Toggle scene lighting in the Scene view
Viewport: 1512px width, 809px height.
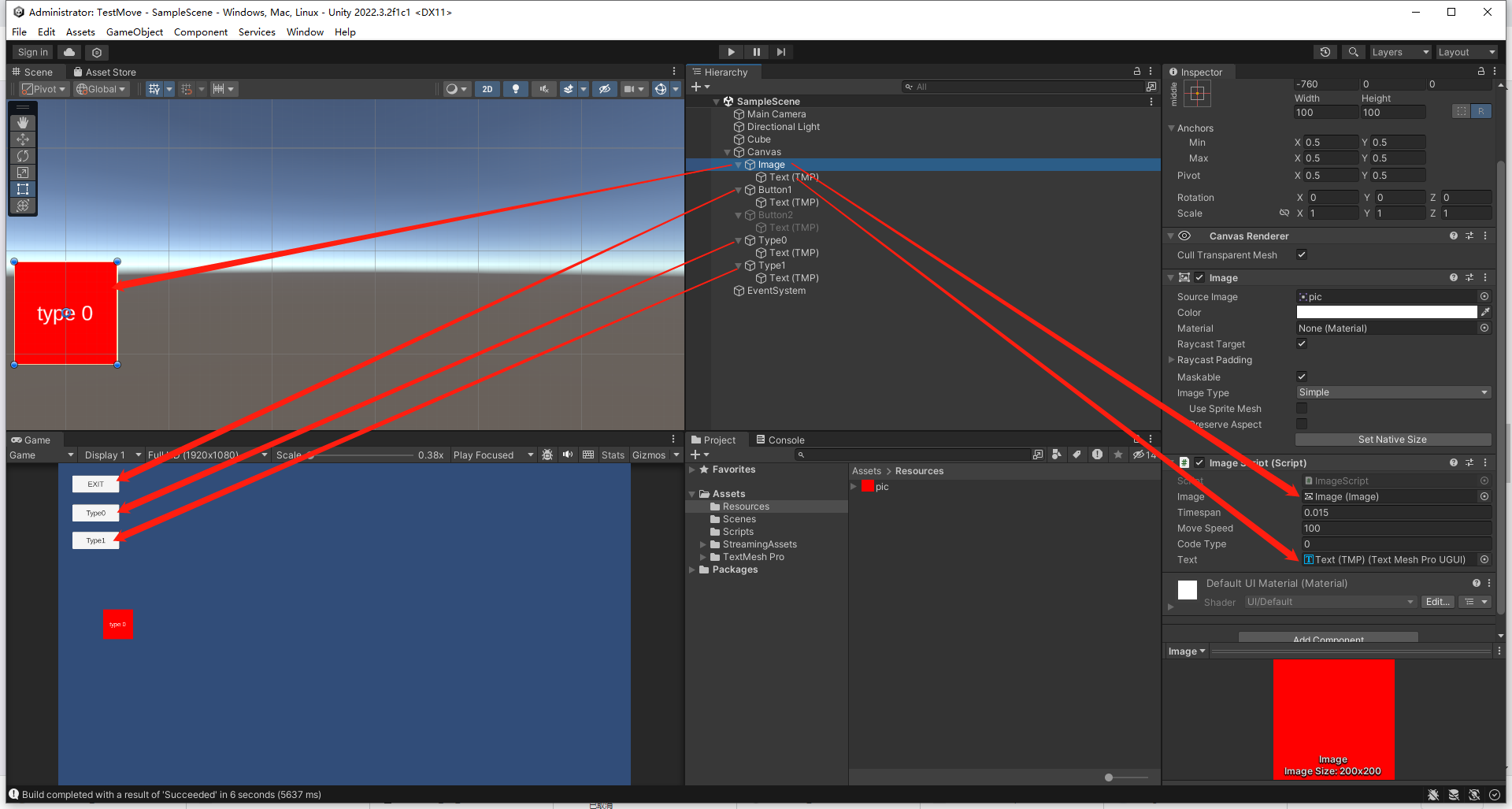pos(516,88)
